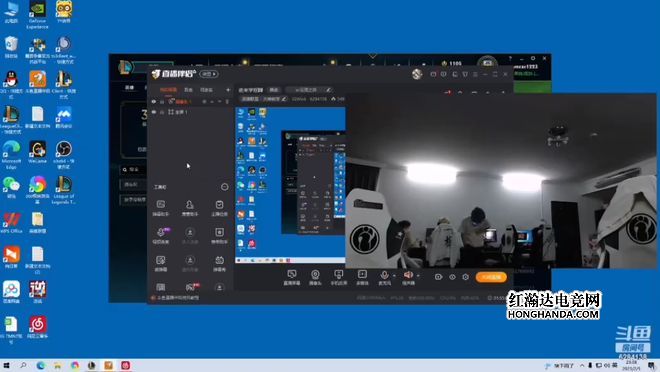Open mode pill beside streaming app logo
Image resolution: width=660 pixels, height=372 pixels.
(209, 74)
